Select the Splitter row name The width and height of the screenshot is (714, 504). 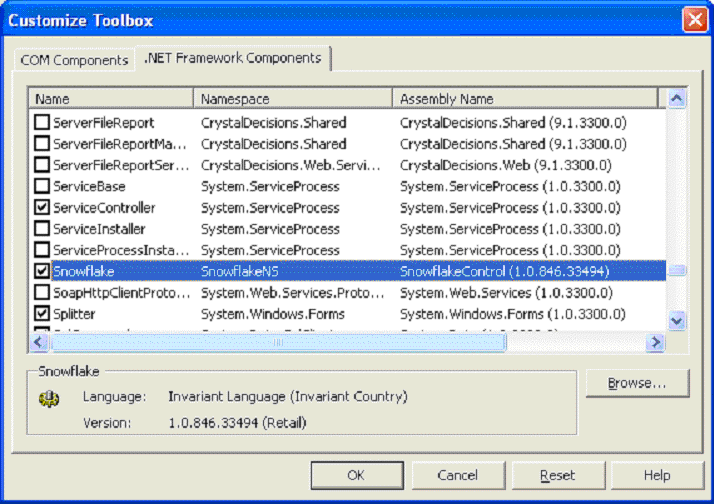74,314
